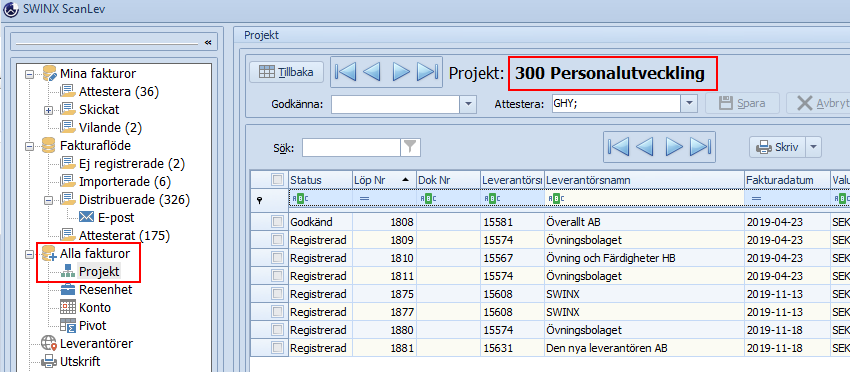The width and height of the screenshot is (850, 372).
Task: Check the row for invoice 1808
Action: coord(277,222)
